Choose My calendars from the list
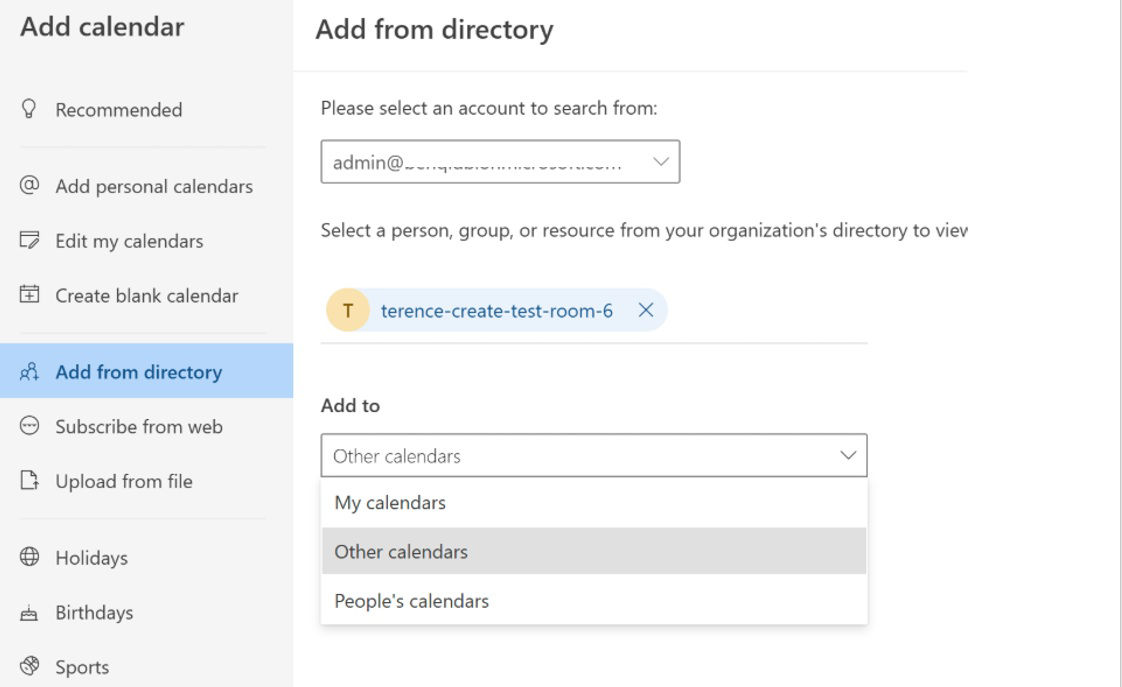The width and height of the screenshot is (1122, 687). 390,503
